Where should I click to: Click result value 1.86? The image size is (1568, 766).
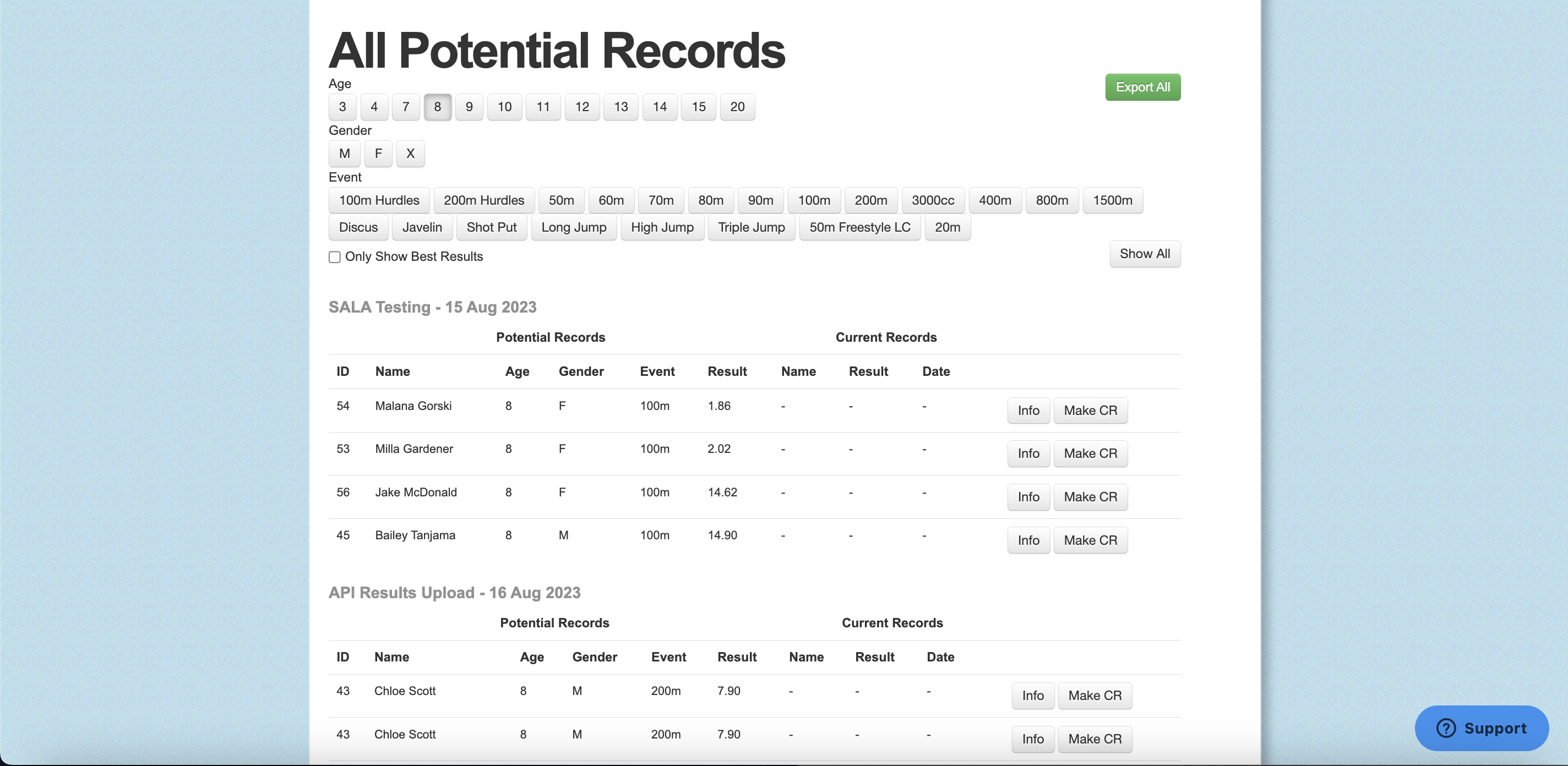click(719, 406)
